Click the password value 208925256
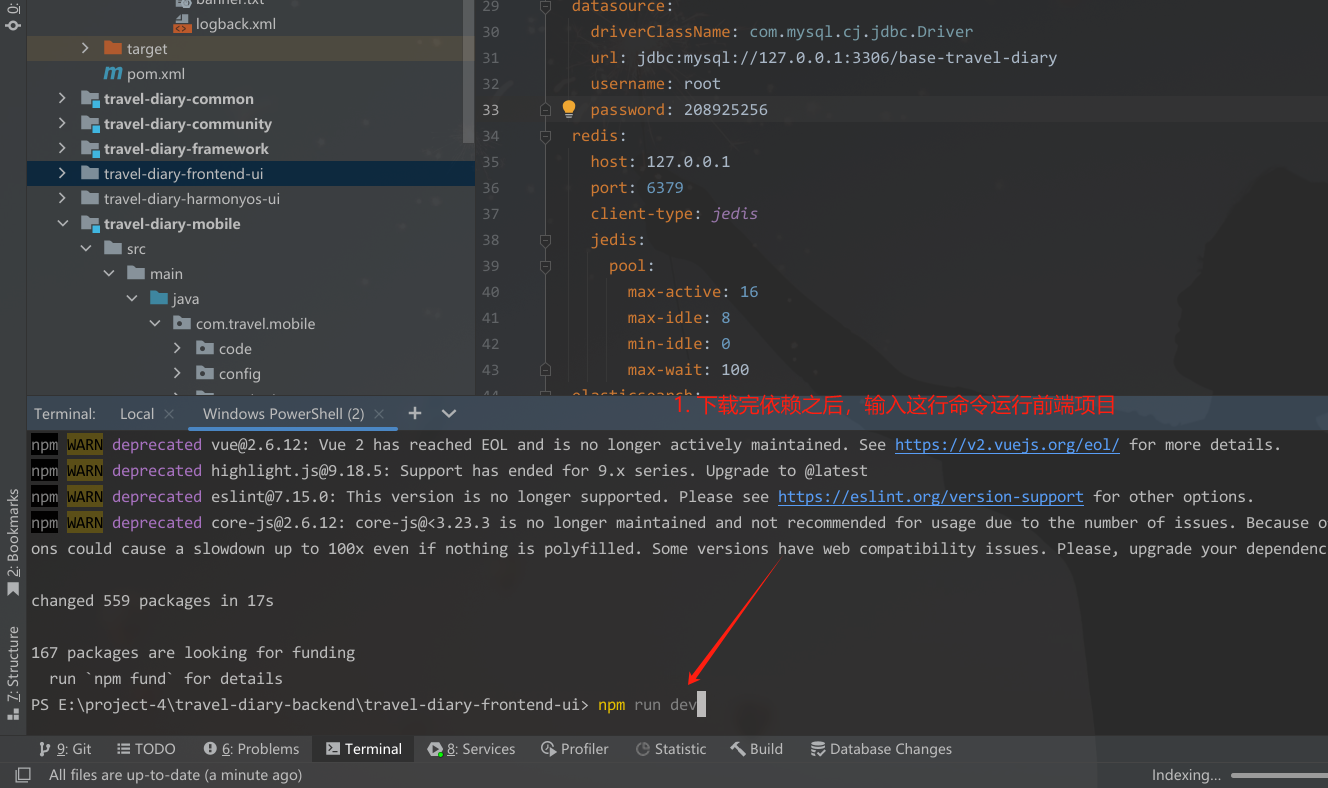Viewport: 1328px width, 788px height. pyautogui.click(x=726, y=110)
